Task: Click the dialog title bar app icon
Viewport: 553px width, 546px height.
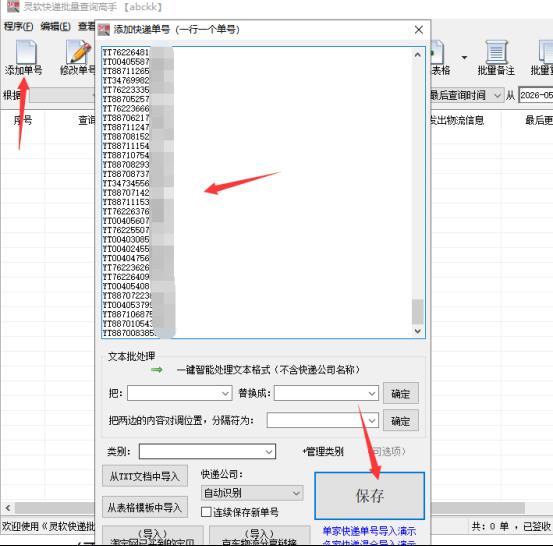Action: (104, 30)
